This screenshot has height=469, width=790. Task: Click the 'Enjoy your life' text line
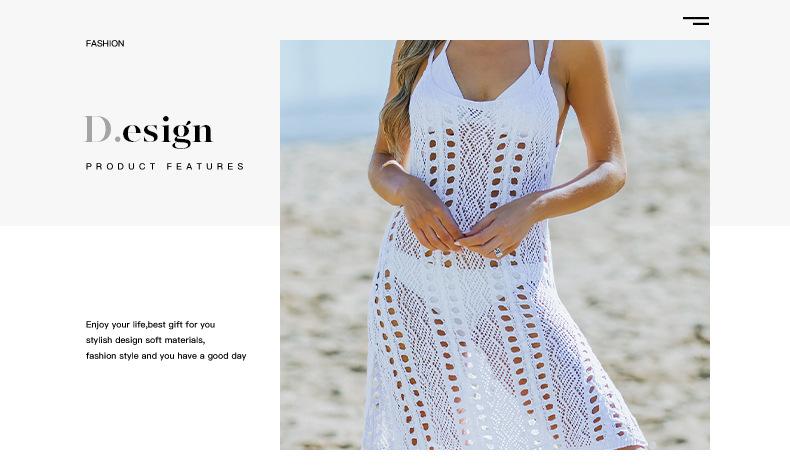coord(151,325)
